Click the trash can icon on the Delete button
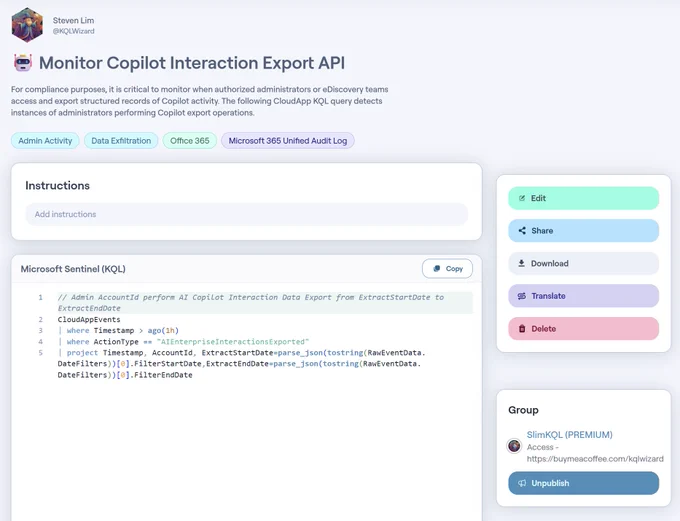This screenshot has height=521, width=680. [522, 328]
